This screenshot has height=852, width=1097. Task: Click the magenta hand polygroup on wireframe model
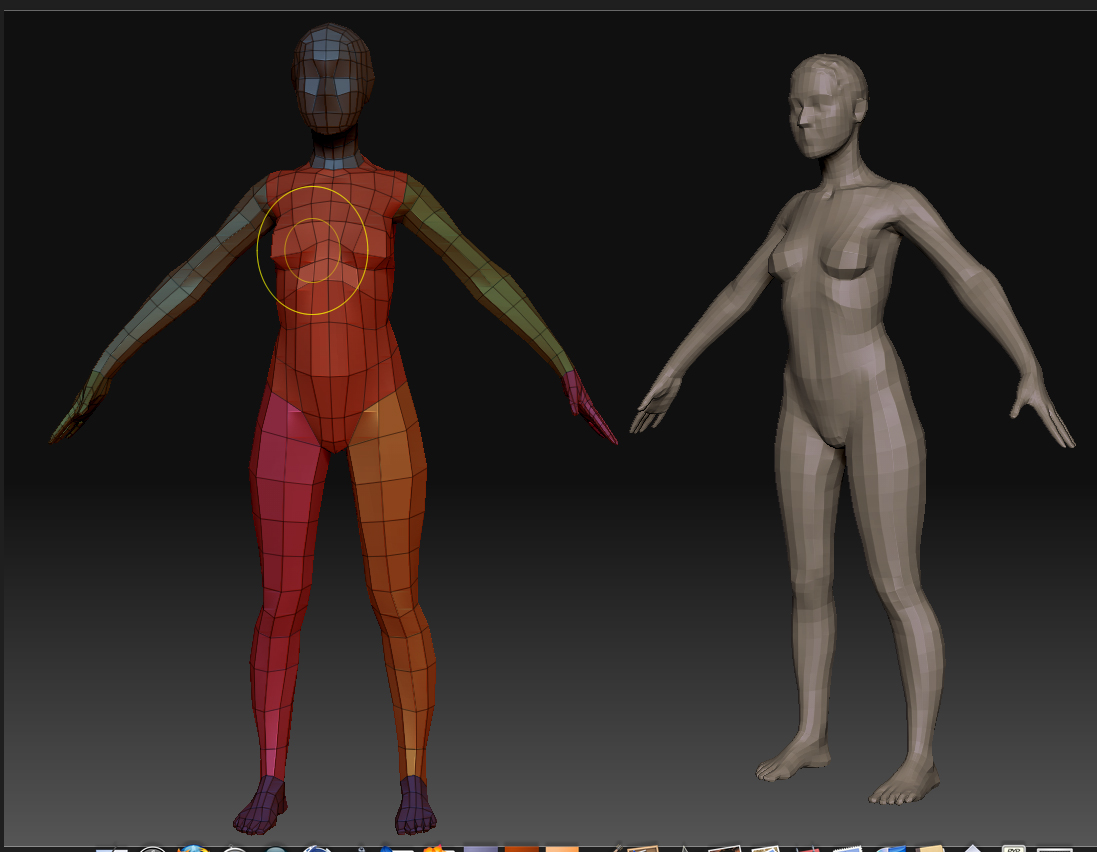(x=588, y=406)
